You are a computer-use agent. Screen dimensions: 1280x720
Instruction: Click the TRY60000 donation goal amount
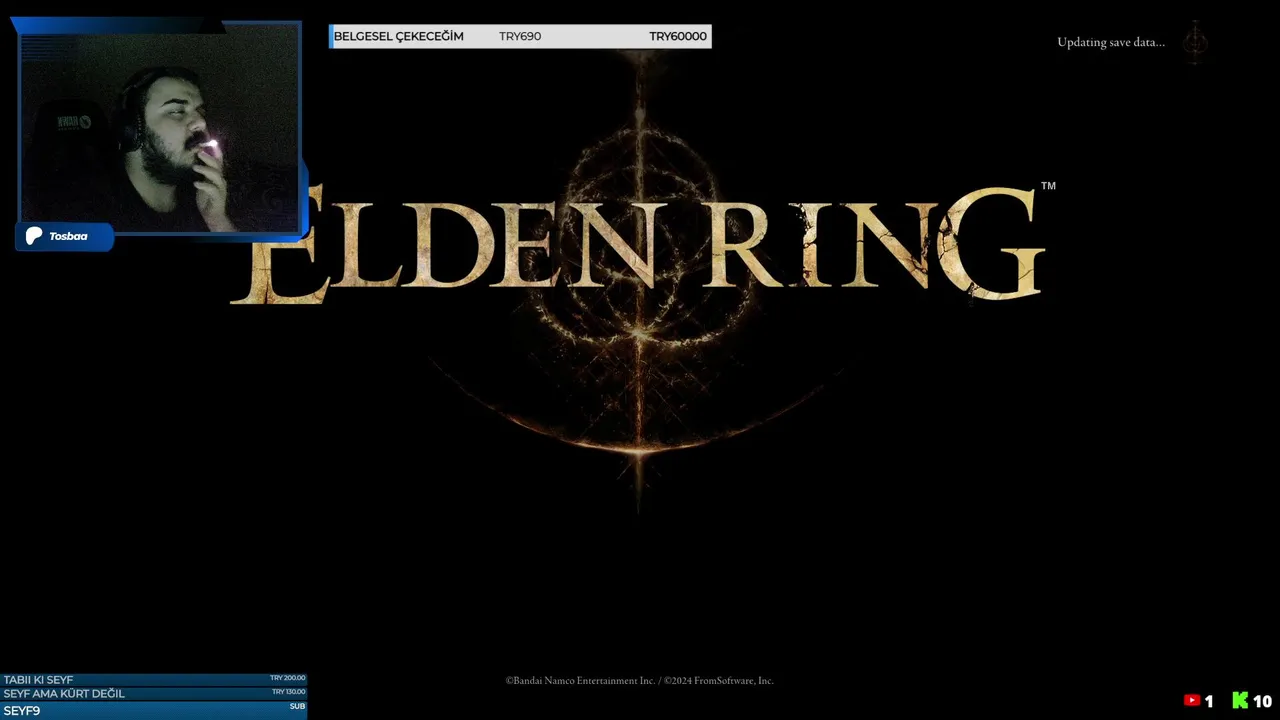coord(678,36)
